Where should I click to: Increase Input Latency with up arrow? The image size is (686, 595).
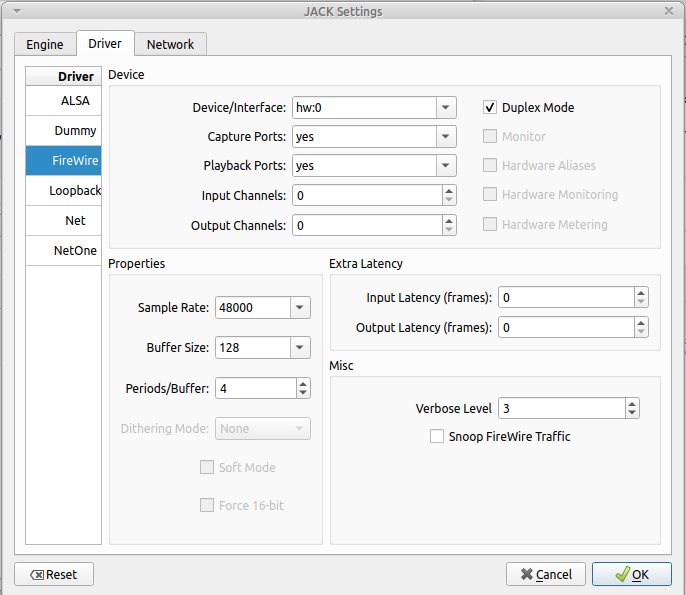pyautogui.click(x=641, y=293)
